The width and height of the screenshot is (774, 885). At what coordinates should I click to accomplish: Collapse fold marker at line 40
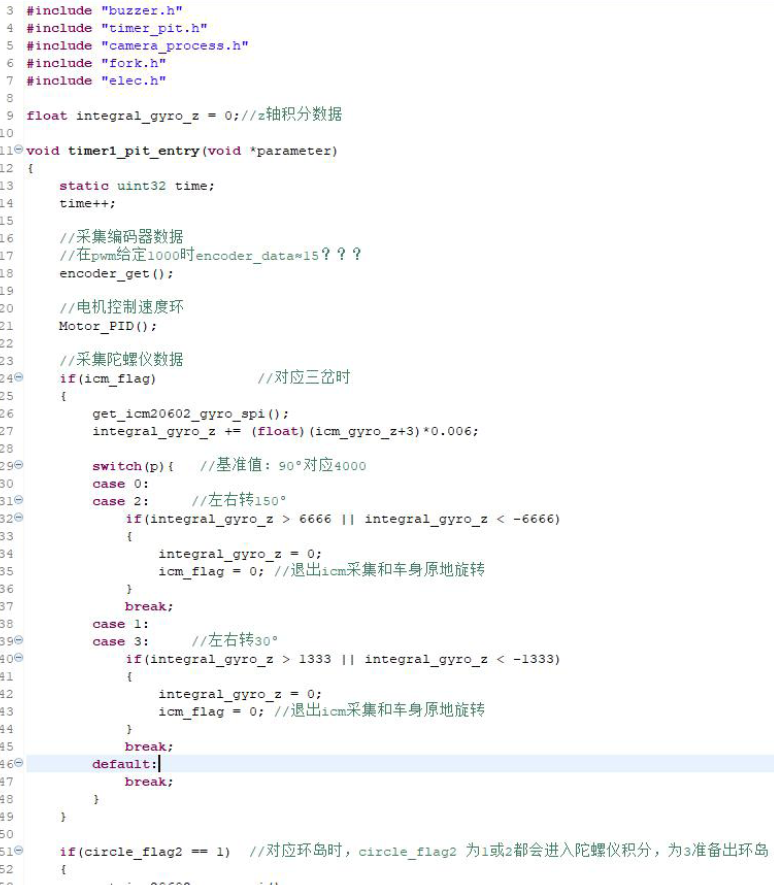(x=19, y=658)
